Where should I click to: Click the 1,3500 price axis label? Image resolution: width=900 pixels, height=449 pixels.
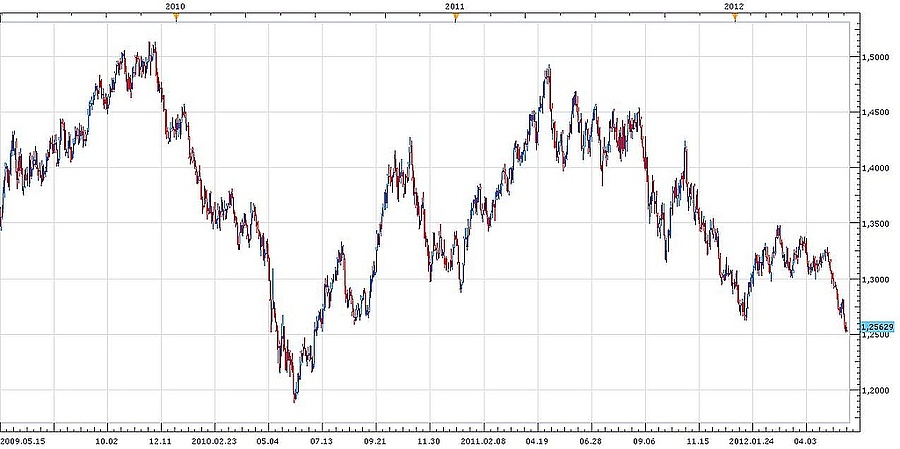874,224
